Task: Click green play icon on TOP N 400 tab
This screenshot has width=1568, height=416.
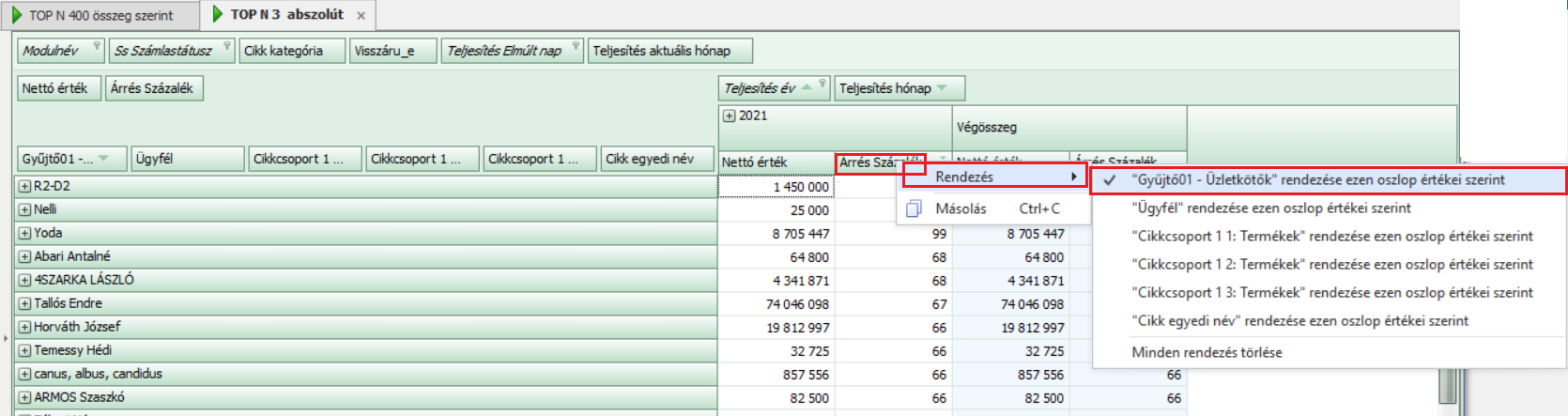Action: (17, 15)
